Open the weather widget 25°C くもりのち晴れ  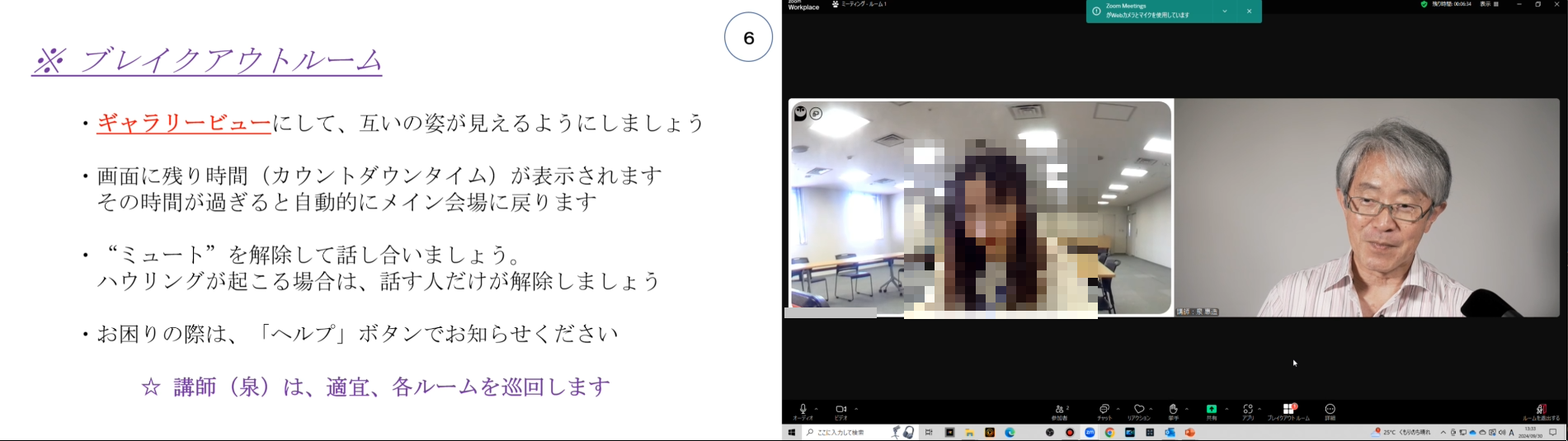1401,433
